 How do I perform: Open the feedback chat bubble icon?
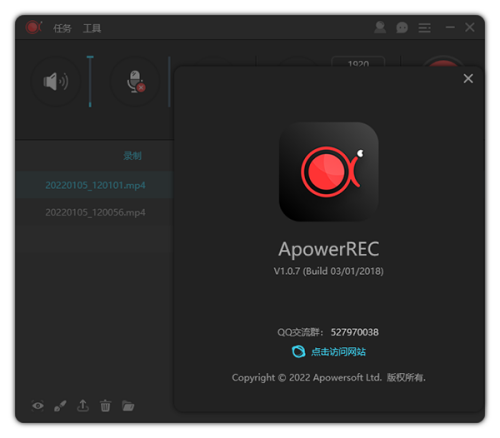(402, 28)
